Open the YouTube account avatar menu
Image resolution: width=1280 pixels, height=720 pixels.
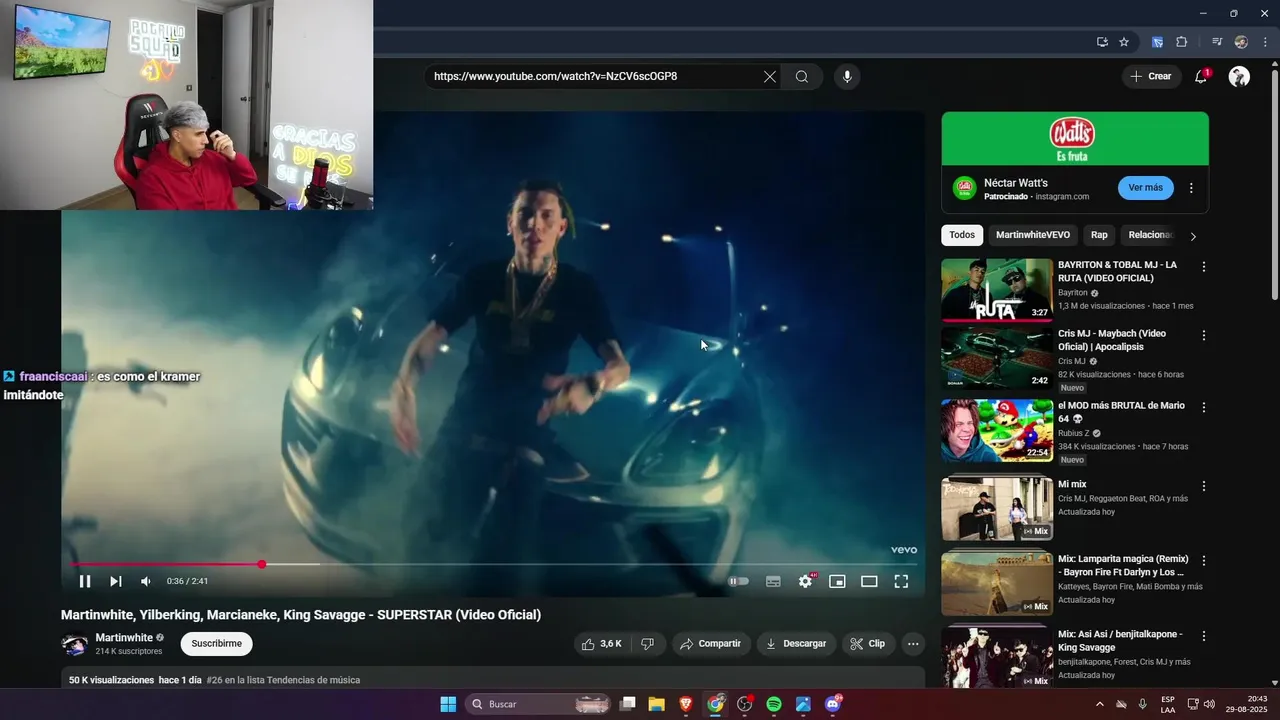pos(1239,77)
